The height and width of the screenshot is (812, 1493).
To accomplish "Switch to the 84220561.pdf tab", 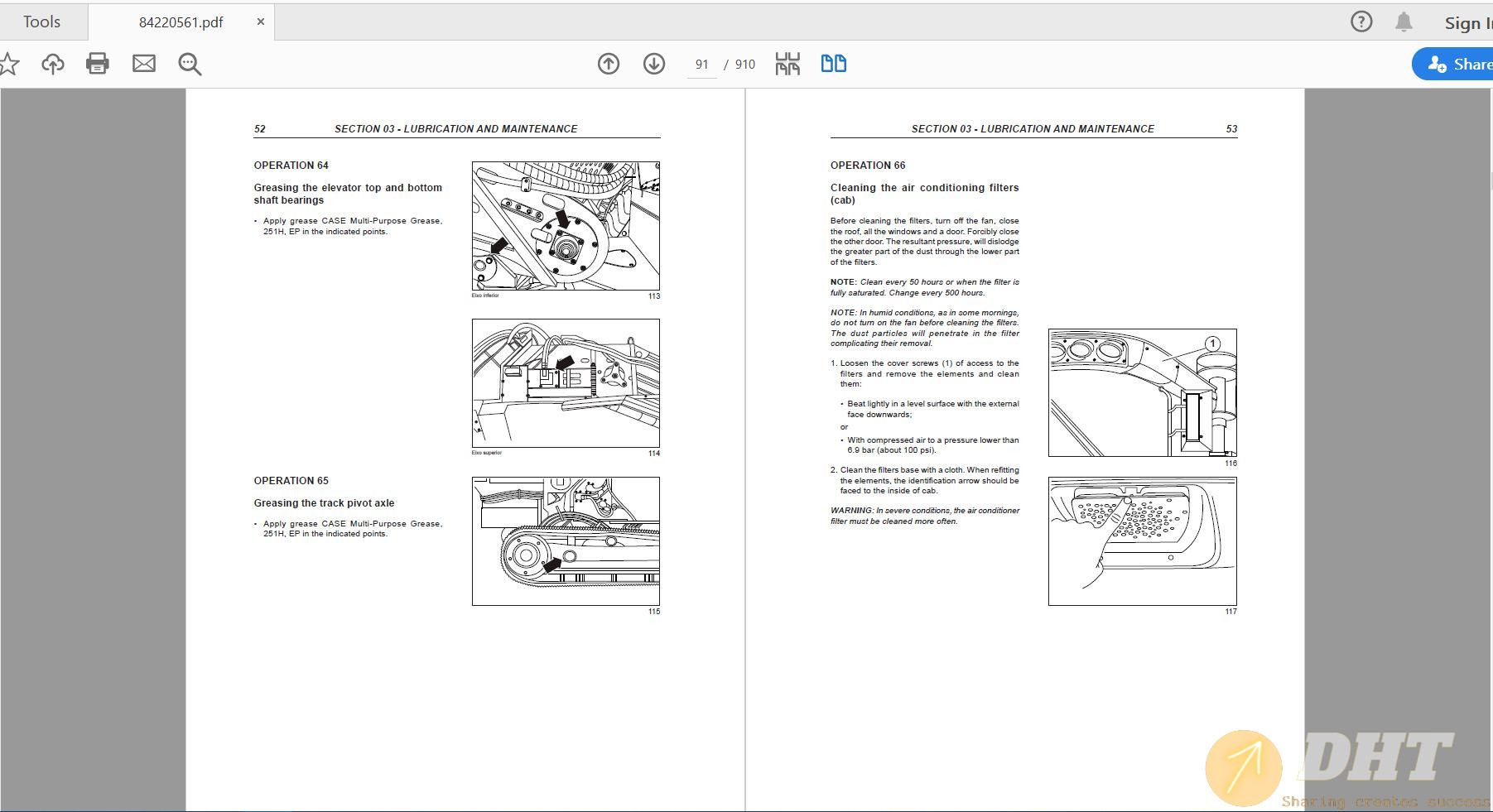I will [x=181, y=22].
